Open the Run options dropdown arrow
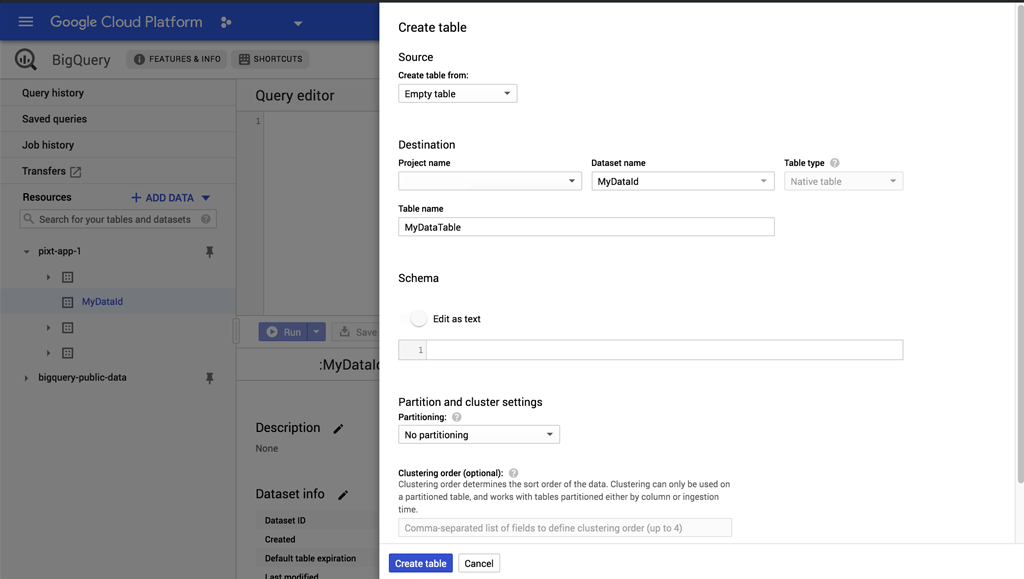The image size is (1024, 579). tap(316, 332)
